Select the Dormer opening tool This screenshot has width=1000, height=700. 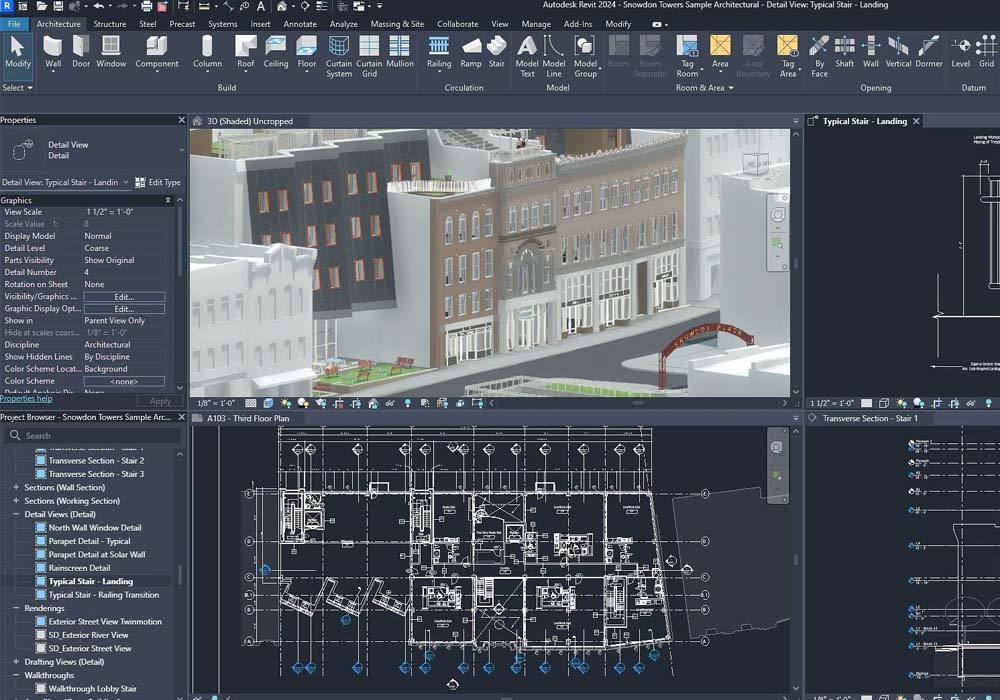coord(929,52)
